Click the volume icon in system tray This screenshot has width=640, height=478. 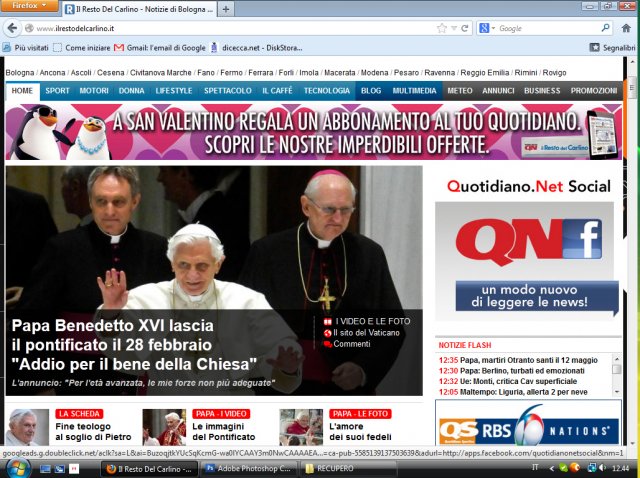pos(603,468)
